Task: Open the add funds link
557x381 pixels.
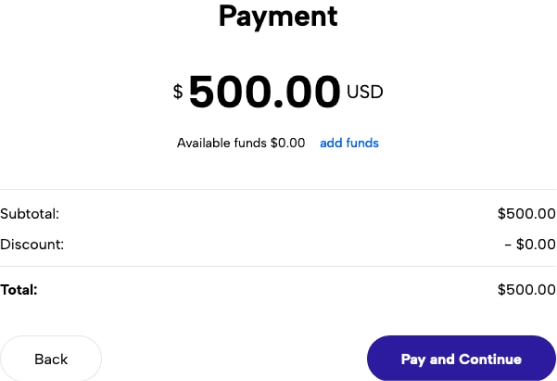Action: point(349,143)
